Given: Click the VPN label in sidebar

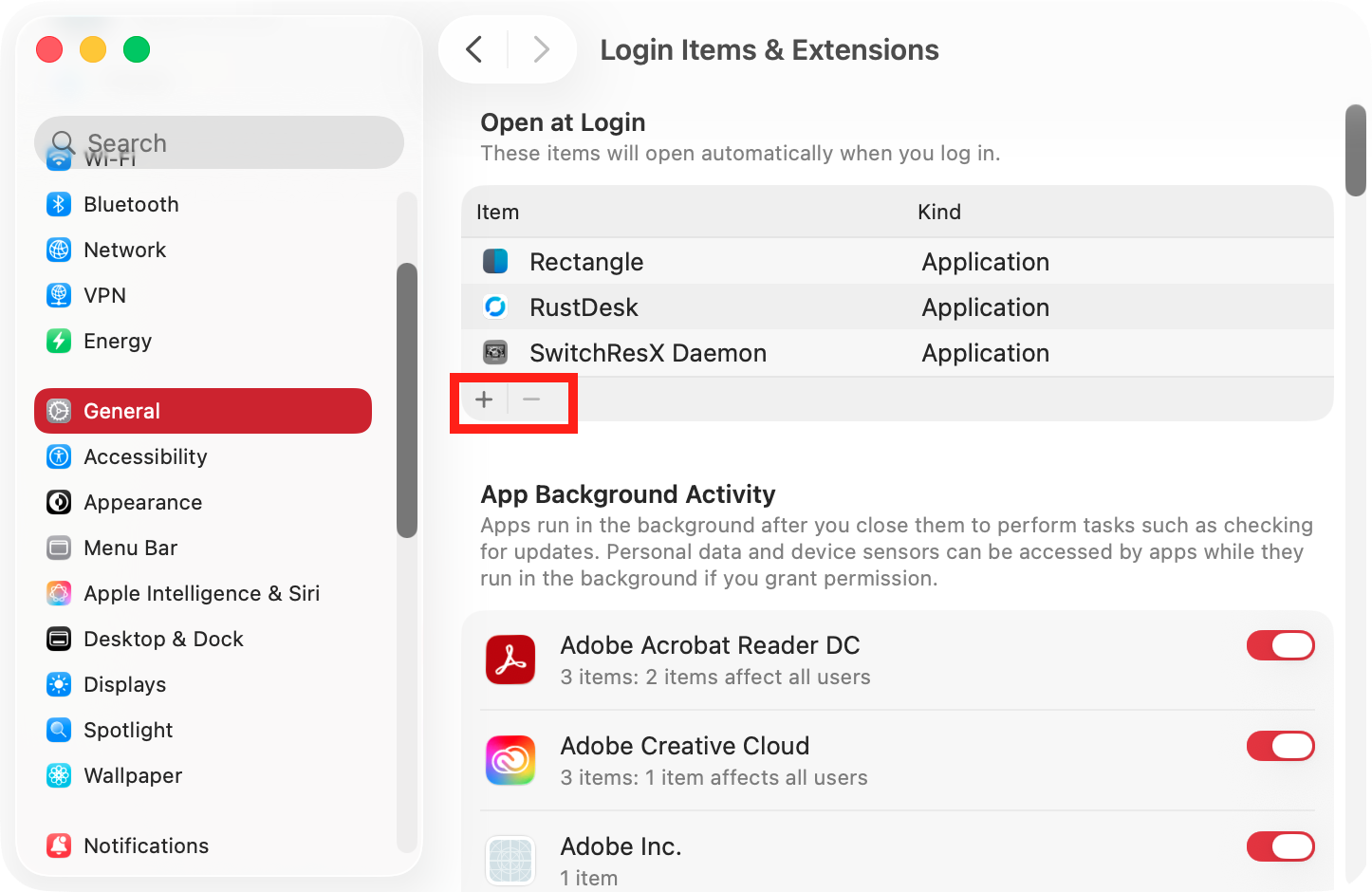Looking at the screenshot, I should click(x=104, y=295).
